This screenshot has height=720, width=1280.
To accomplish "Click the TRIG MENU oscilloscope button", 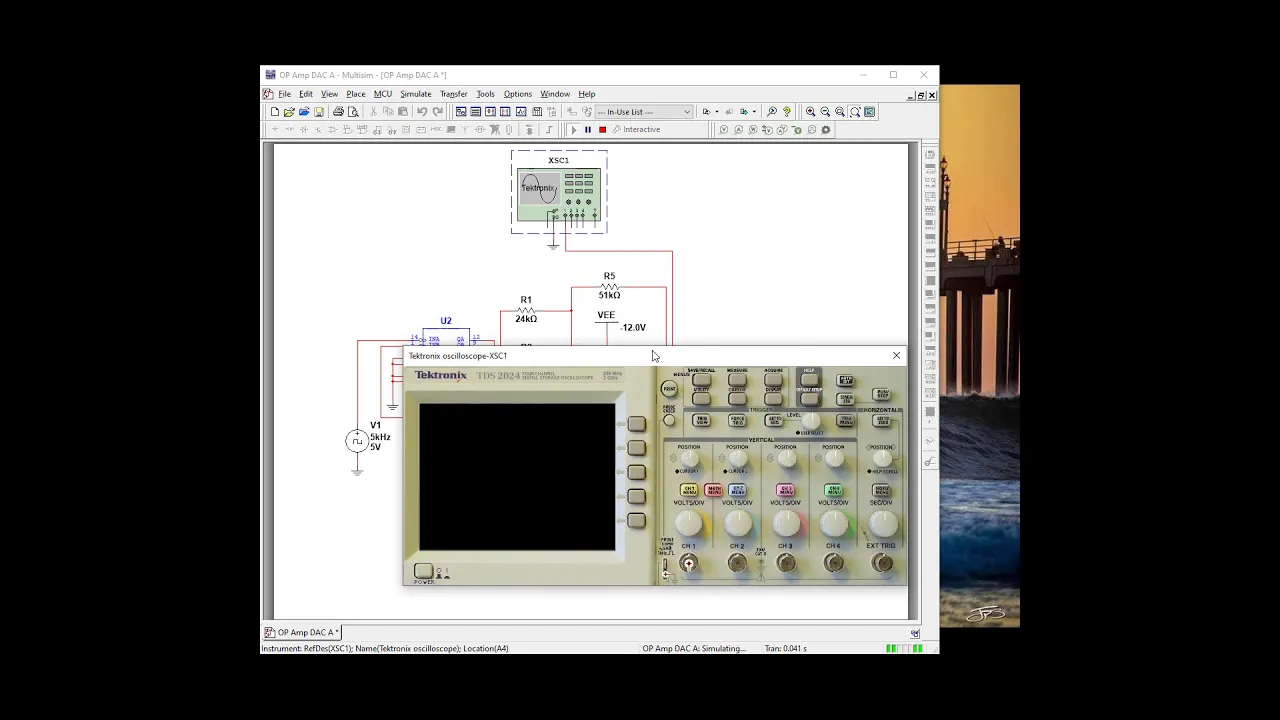I will pos(845,420).
